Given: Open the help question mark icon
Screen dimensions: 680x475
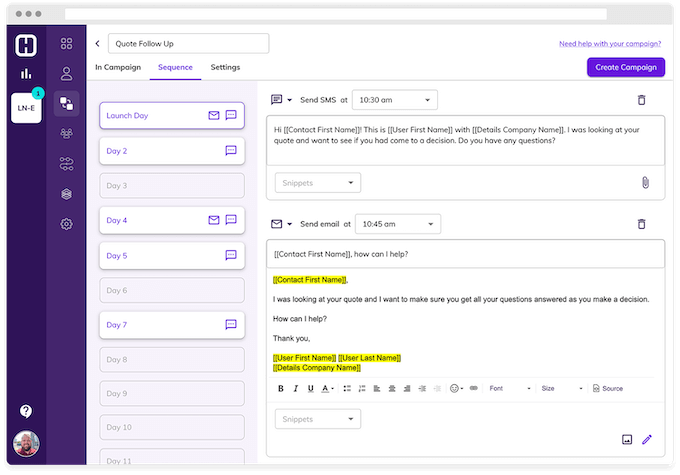Looking at the screenshot, I should click(x=26, y=411).
